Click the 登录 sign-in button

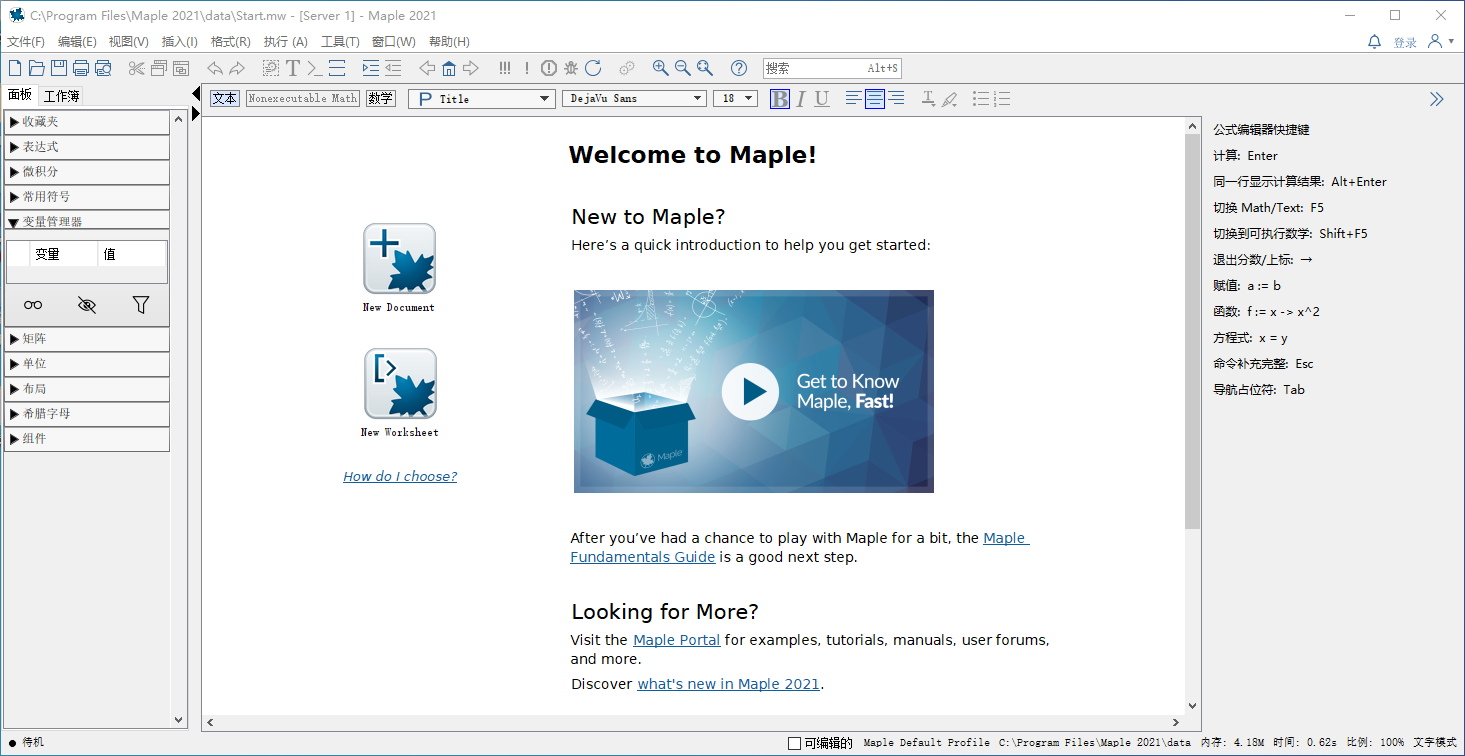tap(1405, 43)
